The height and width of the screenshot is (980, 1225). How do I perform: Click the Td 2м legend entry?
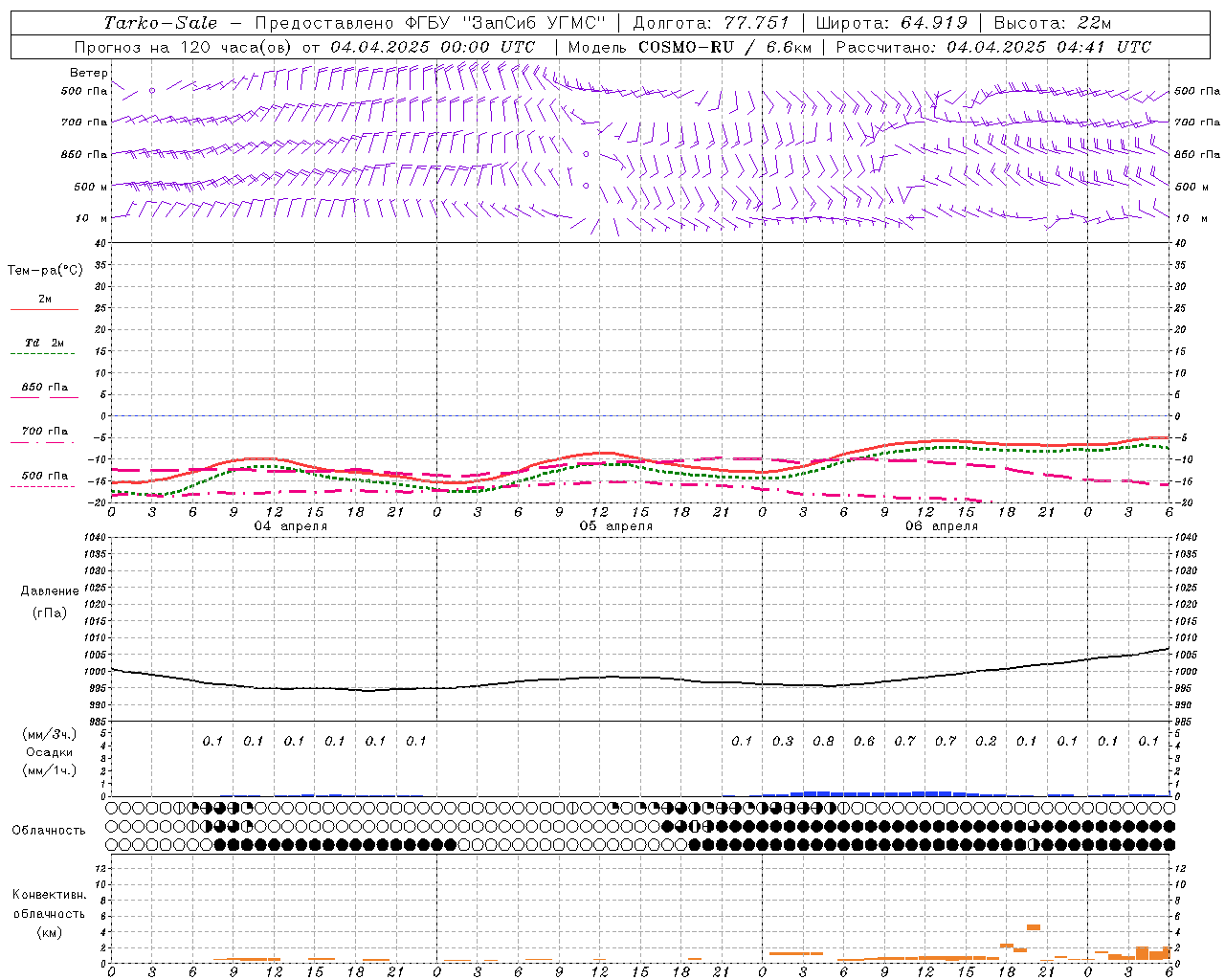[x=45, y=343]
